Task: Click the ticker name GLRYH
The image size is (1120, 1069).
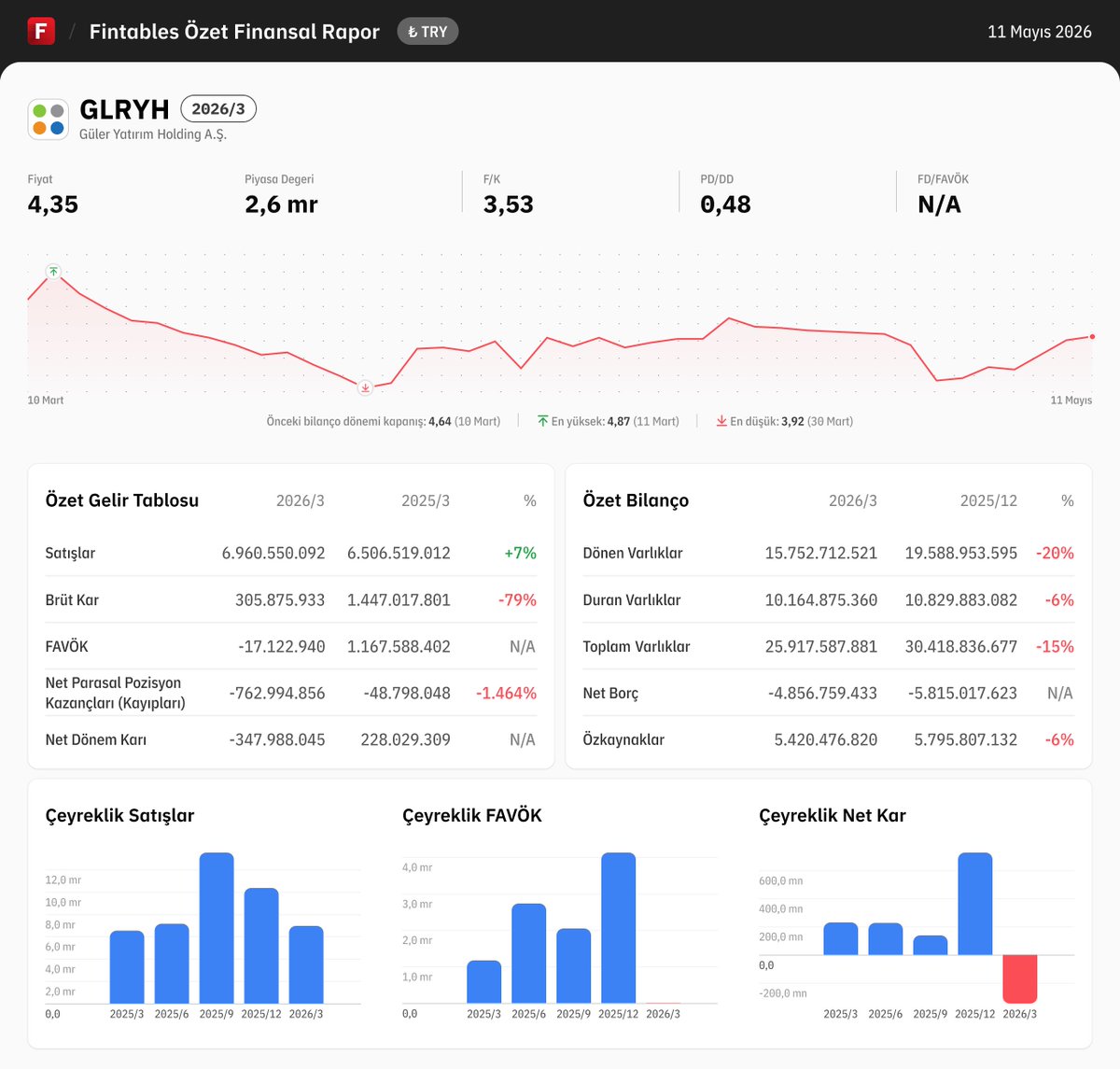Action: pyautogui.click(x=124, y=109)
